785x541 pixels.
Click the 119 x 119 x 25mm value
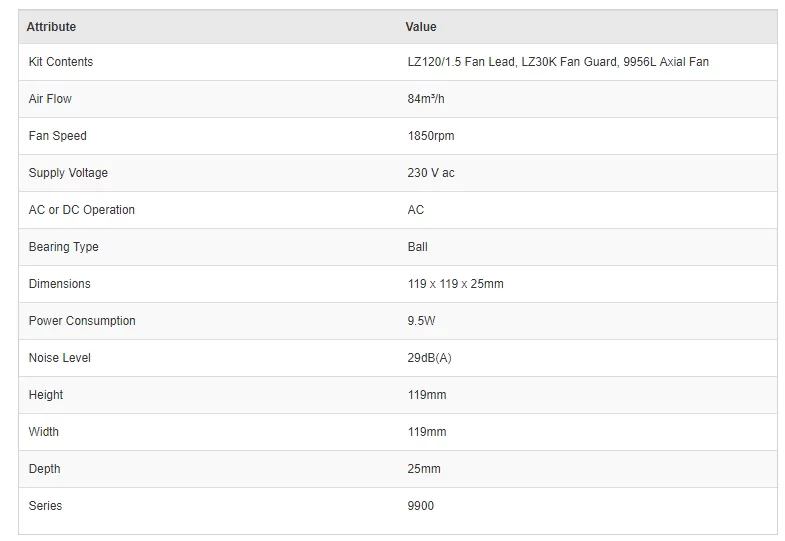(x=455, y=284)
